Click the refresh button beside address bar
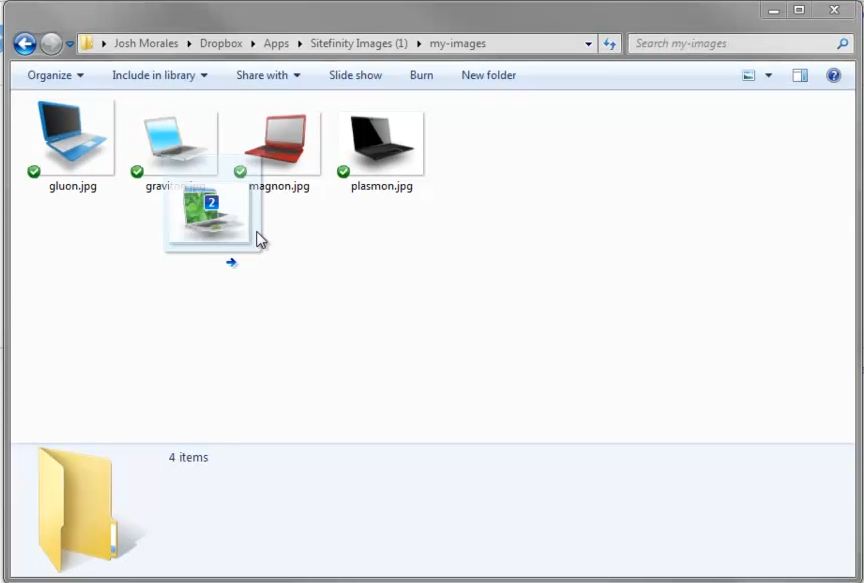Viewport: 864px width, 583px height. coord(610,44)
